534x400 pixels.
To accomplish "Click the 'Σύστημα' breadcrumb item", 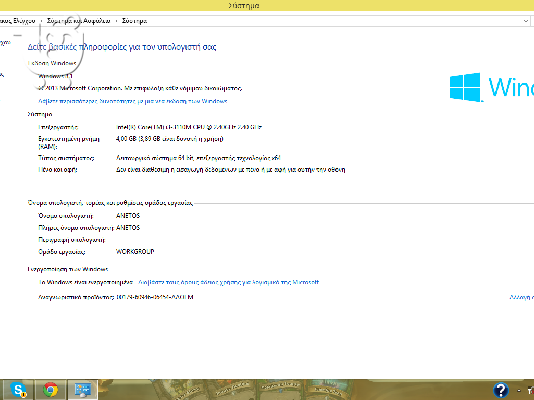I will (134, 21).
